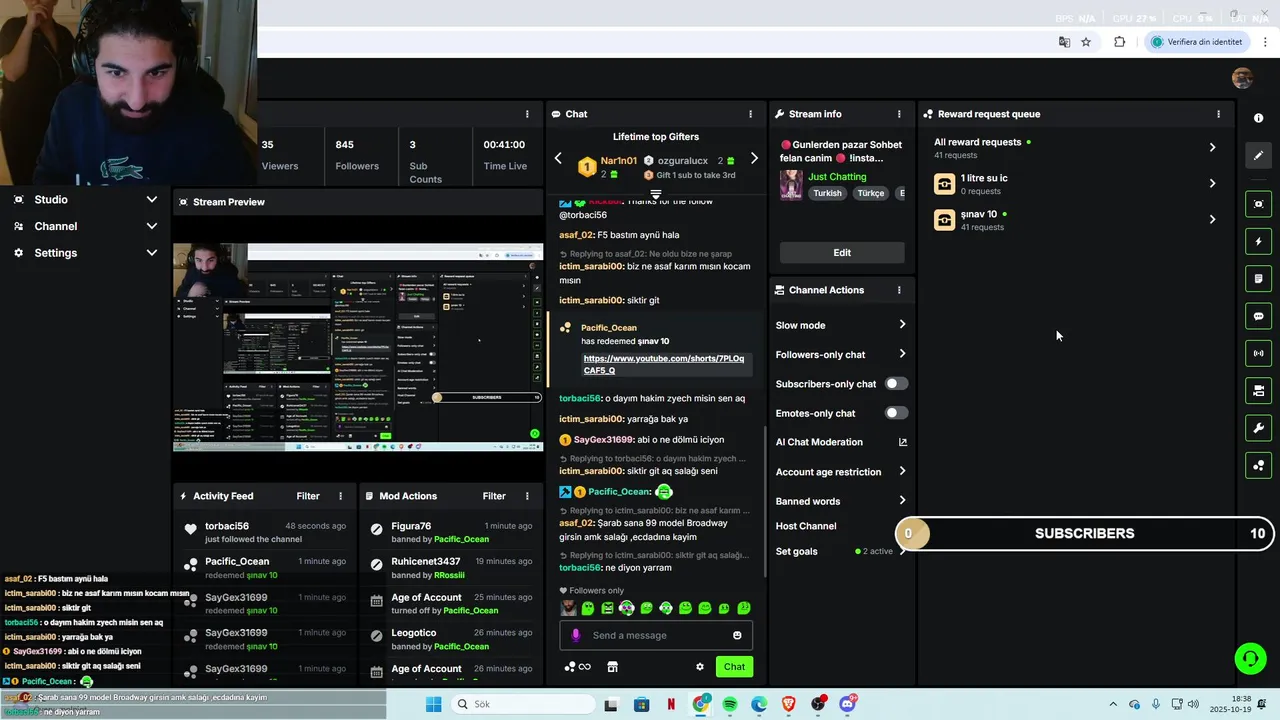
Task: Click Subscribers goal progress bar
Action: (x=1087, y=534)
